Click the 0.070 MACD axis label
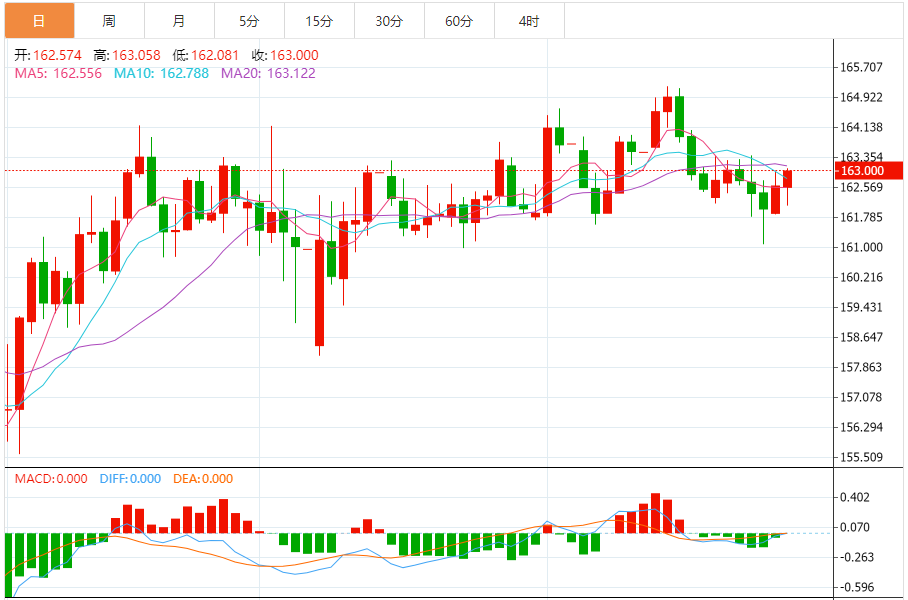 tap(854, 528)
